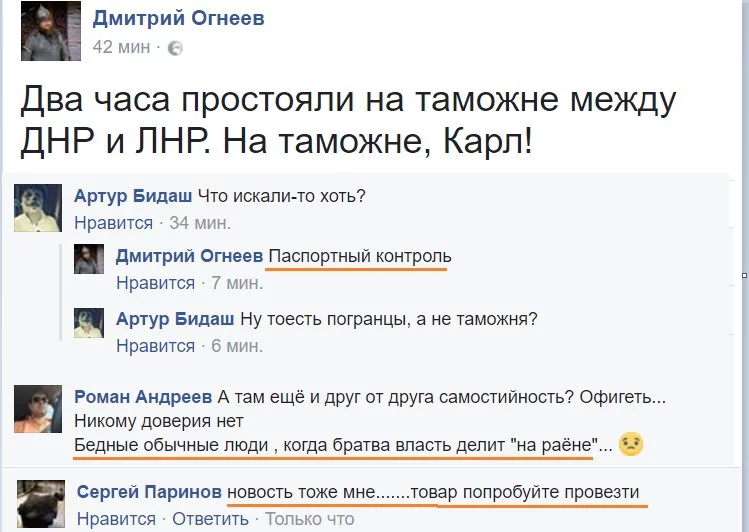Click the 42 мин post timestamp
This screenshot has height=532, width=749.
[x=121, y=47]
